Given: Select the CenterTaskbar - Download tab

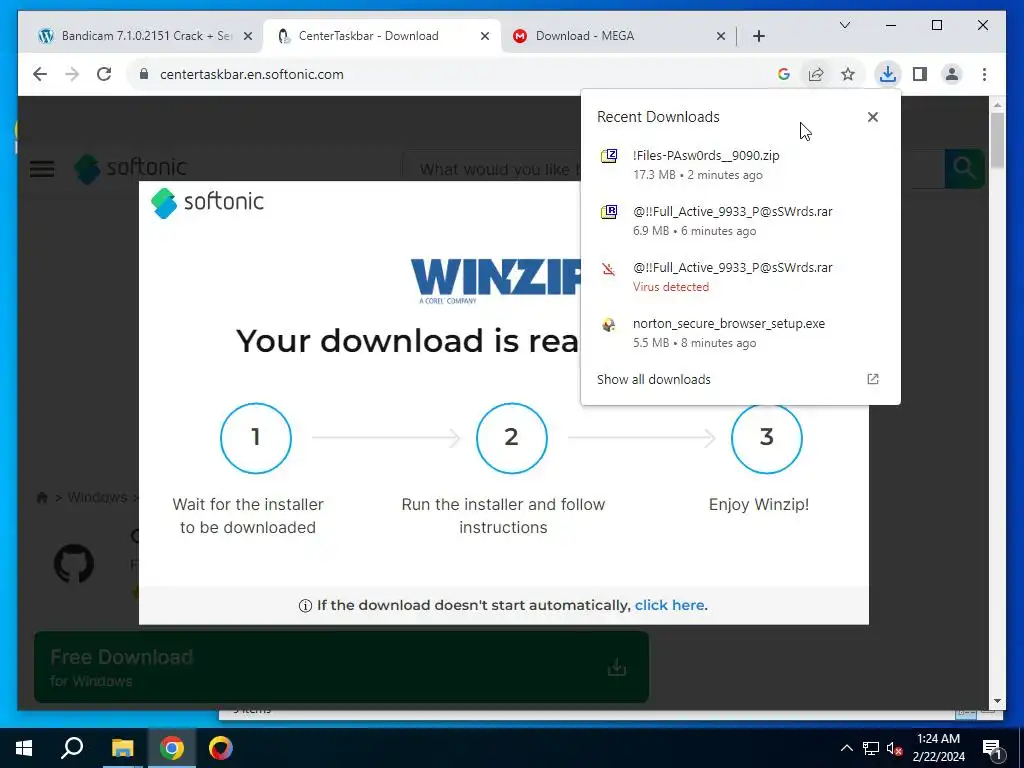Looking at the screenshot, I should pos(382,36).
